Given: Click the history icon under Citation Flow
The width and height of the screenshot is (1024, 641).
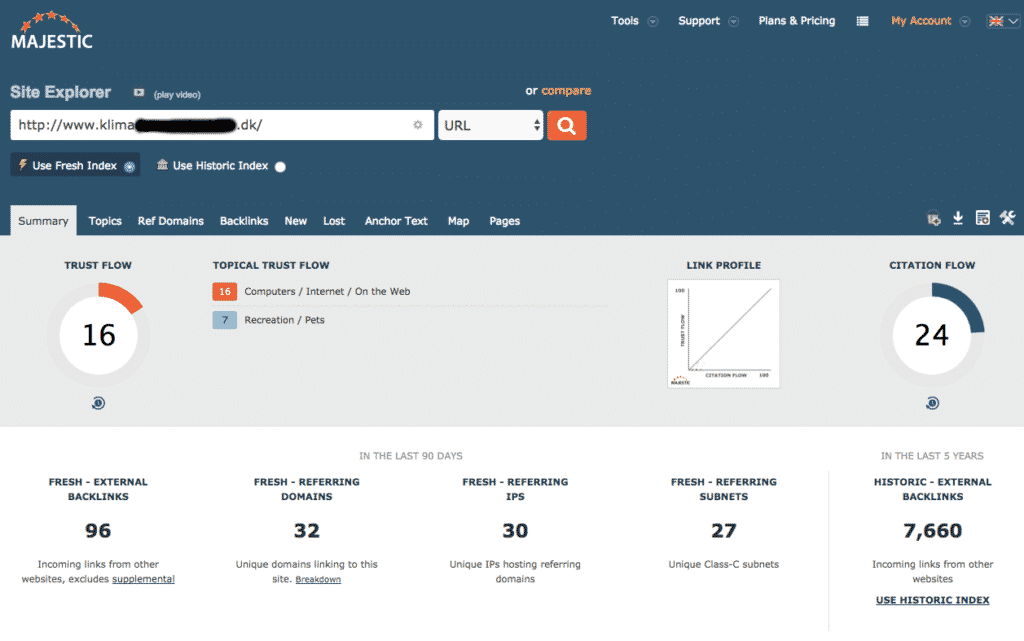Looking at the screenshot, I should 932,403.
